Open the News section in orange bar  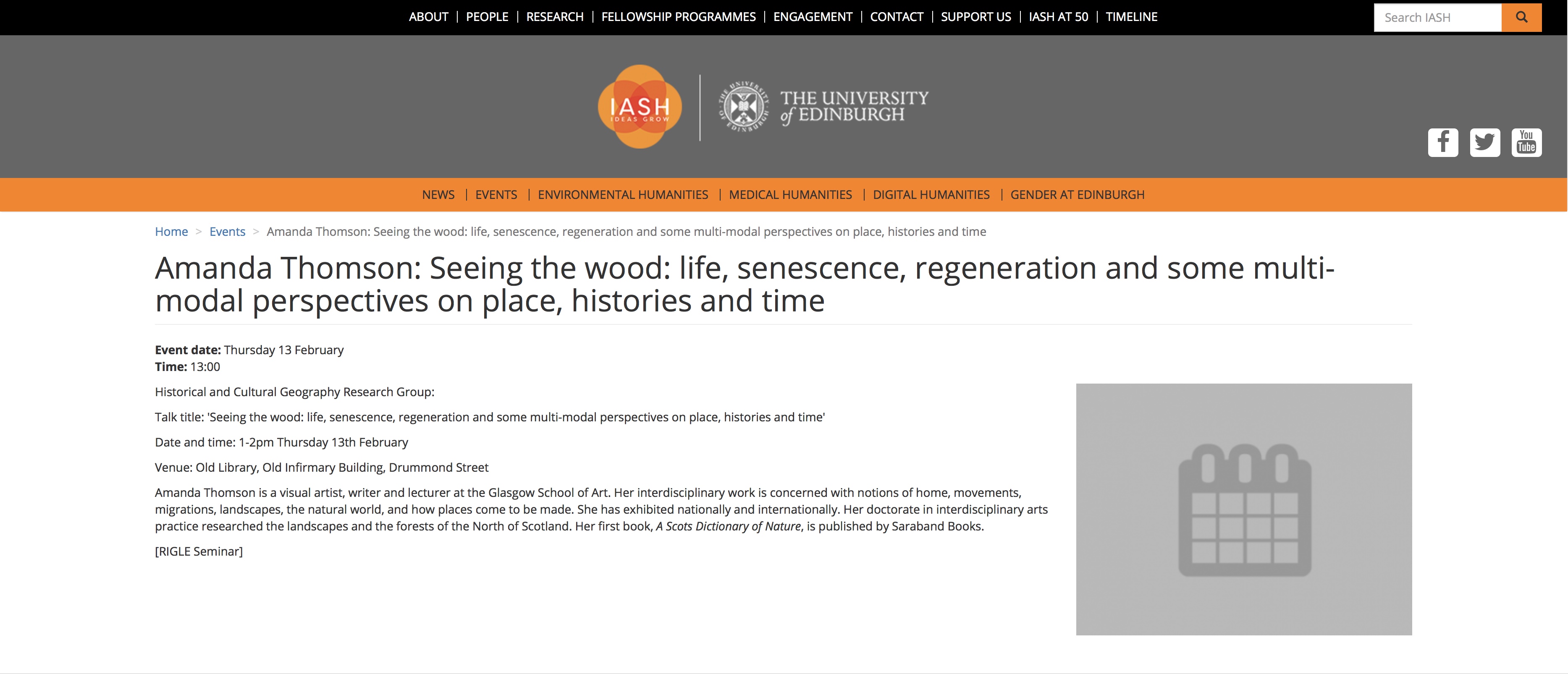438,195
